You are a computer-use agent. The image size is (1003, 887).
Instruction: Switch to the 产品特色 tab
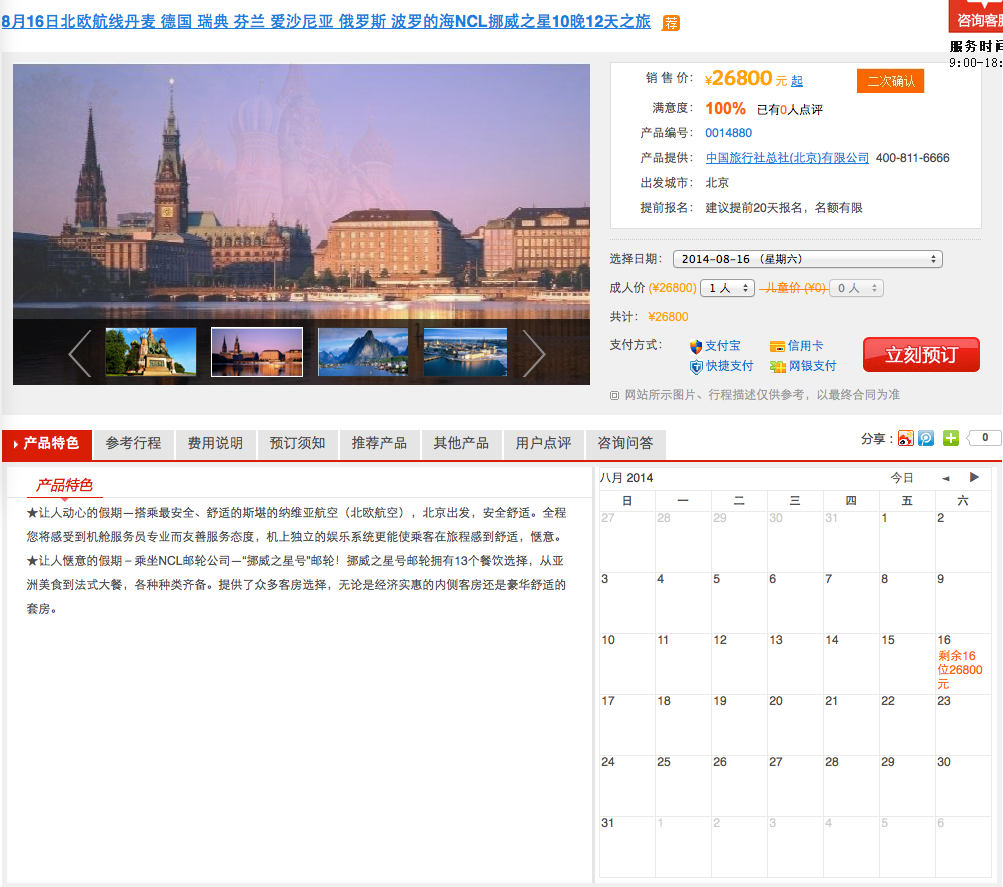click(x=47, y=444)
